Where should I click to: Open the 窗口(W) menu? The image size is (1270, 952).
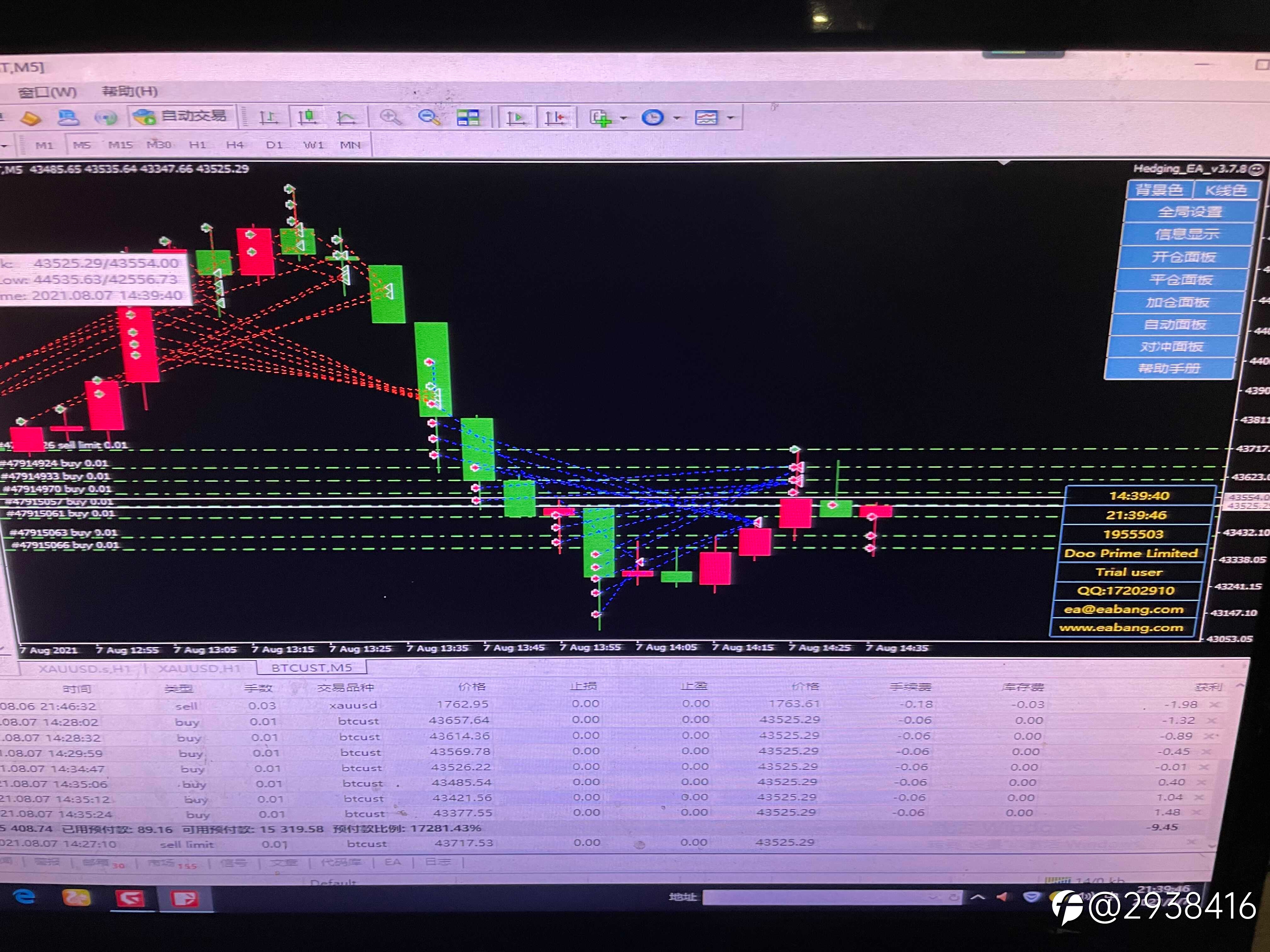click(47, 92)
